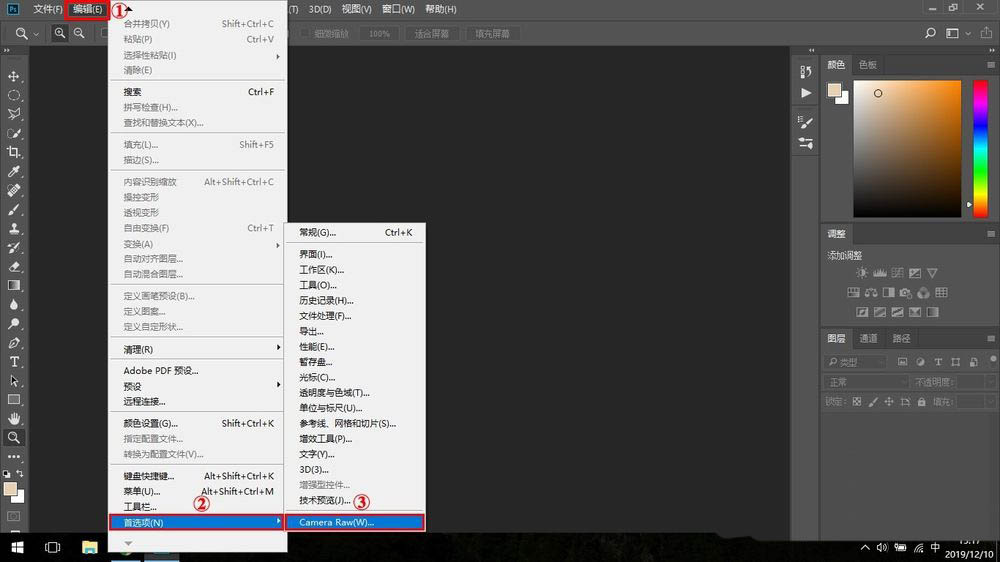This screenshot has height=562, width=1000.
Task: Select the Healing Brush tool
Action: 13,191
